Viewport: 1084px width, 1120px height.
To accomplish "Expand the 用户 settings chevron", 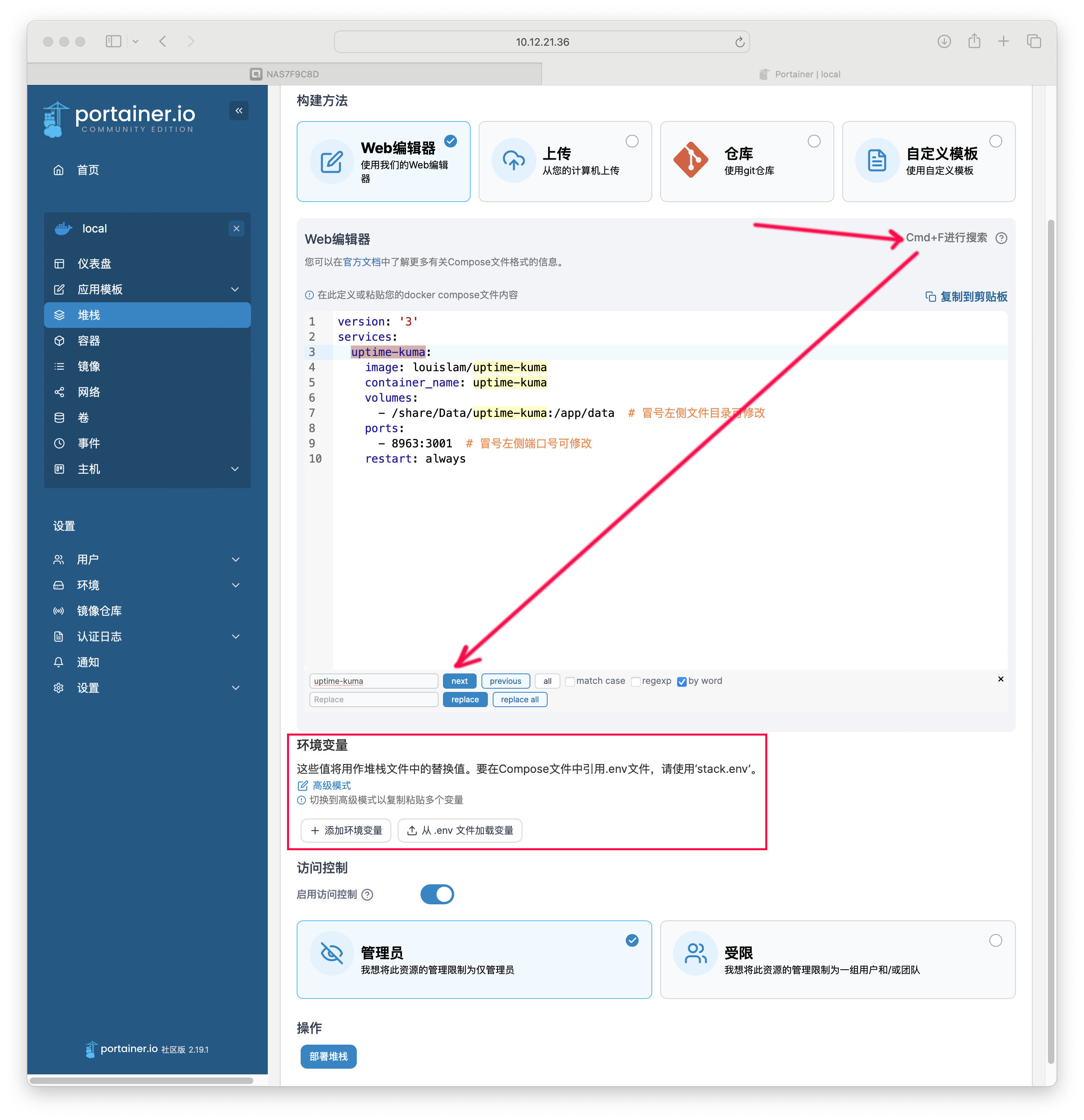I will click(235, 560).
